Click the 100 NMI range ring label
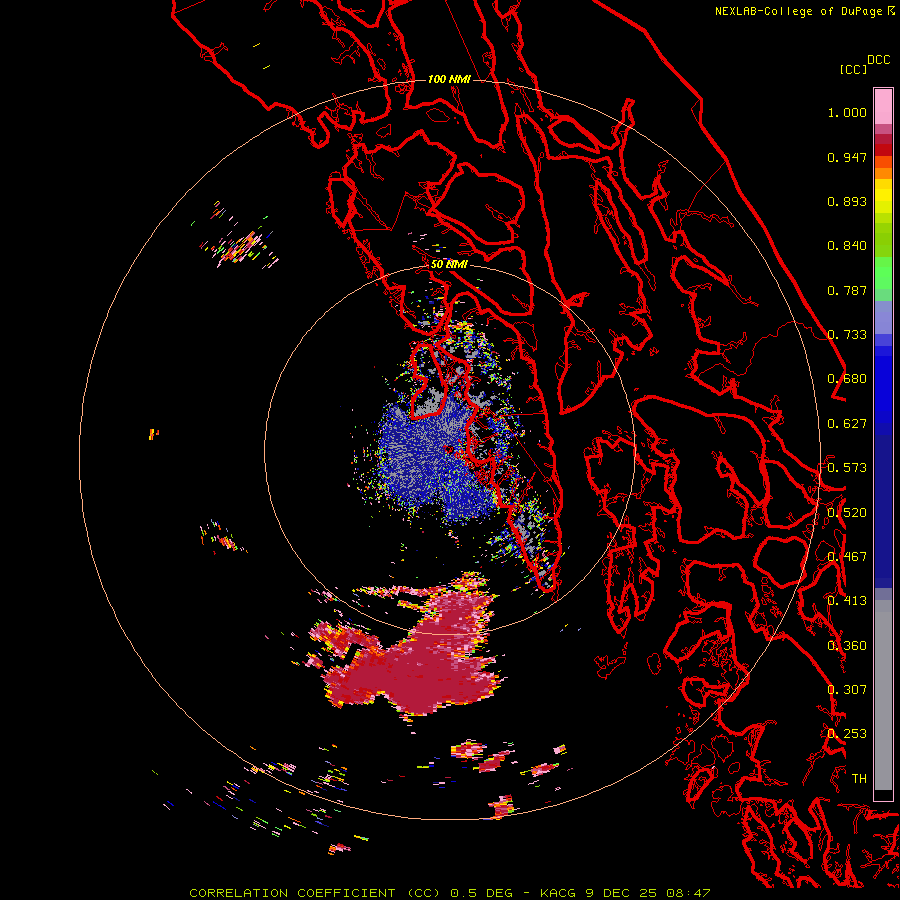This screenshot has height=900, width=900. pos(449,79)
